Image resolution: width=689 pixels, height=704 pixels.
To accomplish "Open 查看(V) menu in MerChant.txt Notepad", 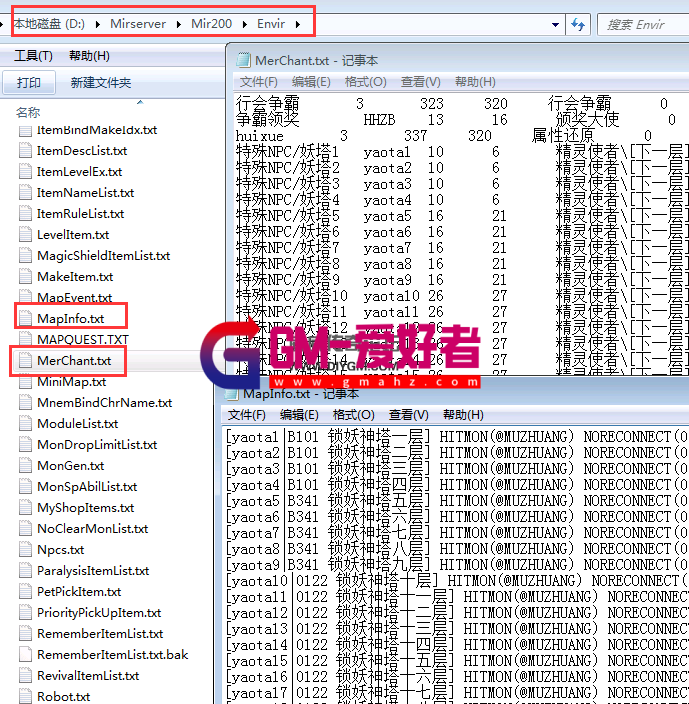I will (421, 82).
